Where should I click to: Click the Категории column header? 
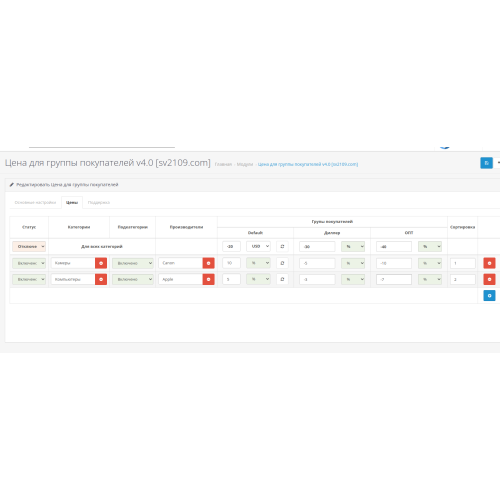(x=79, y=227)
